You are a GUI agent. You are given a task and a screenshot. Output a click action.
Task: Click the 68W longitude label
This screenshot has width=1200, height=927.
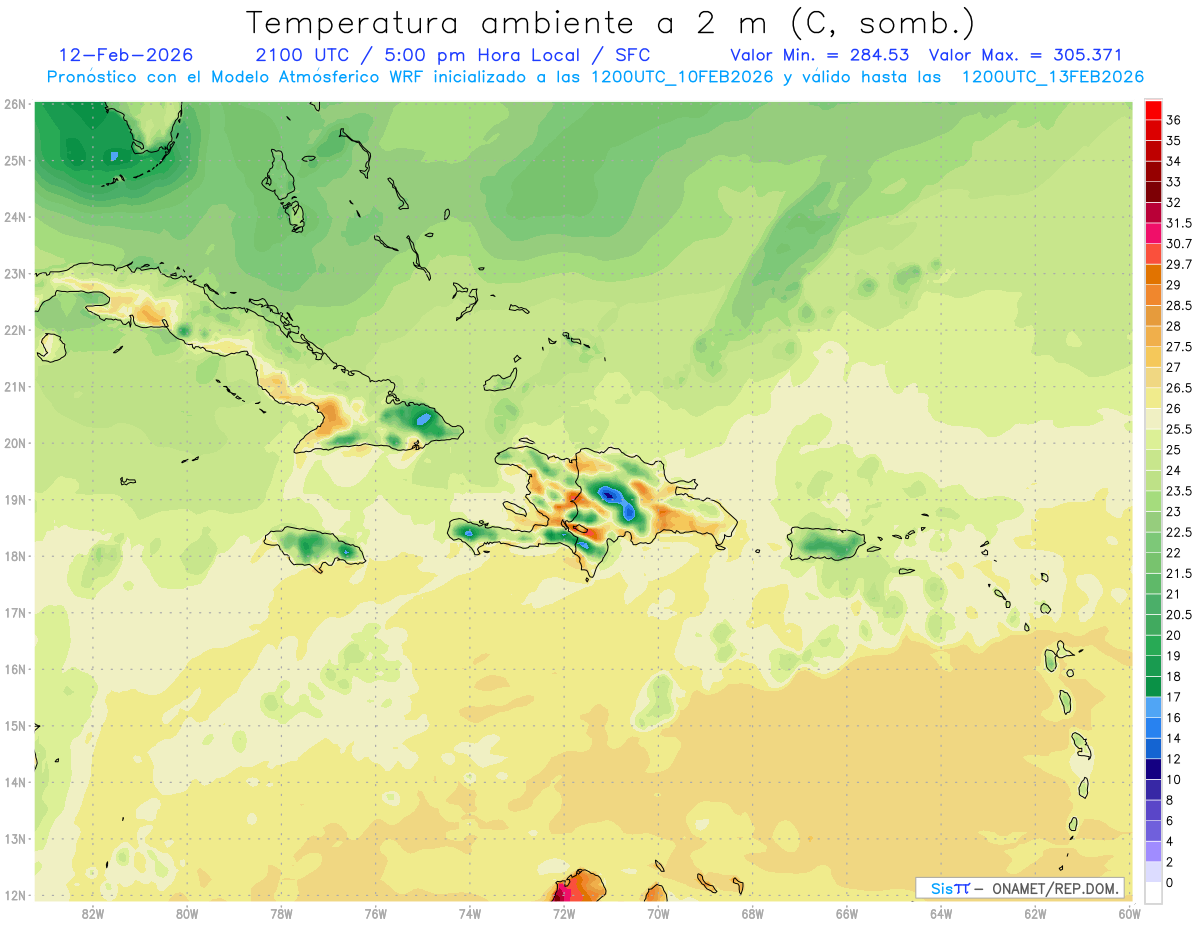[753, 913]
